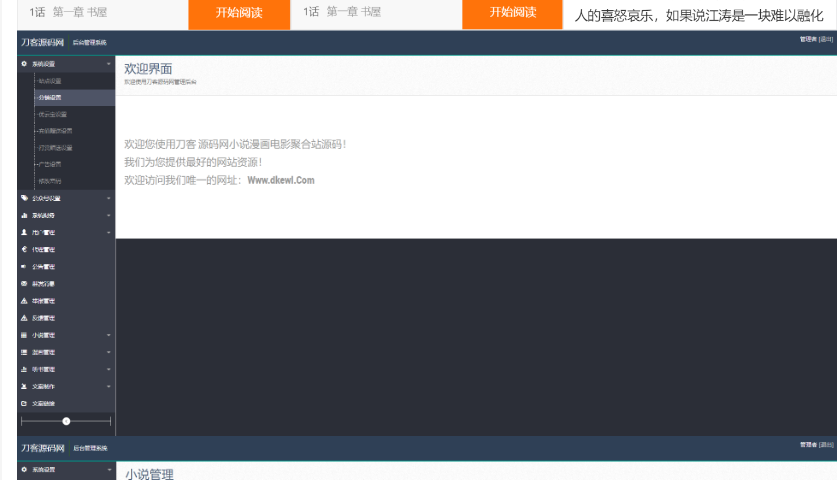This screenshot has height=480, width=837.
Task: Click the euro icon for 代理管理
Action: [24, 249]
